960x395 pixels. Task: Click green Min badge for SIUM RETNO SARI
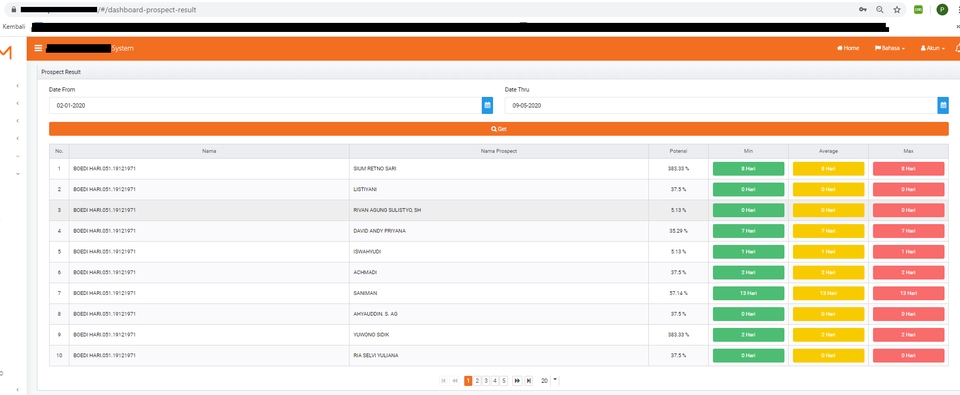pyautogui.click(x=748, y=169)
